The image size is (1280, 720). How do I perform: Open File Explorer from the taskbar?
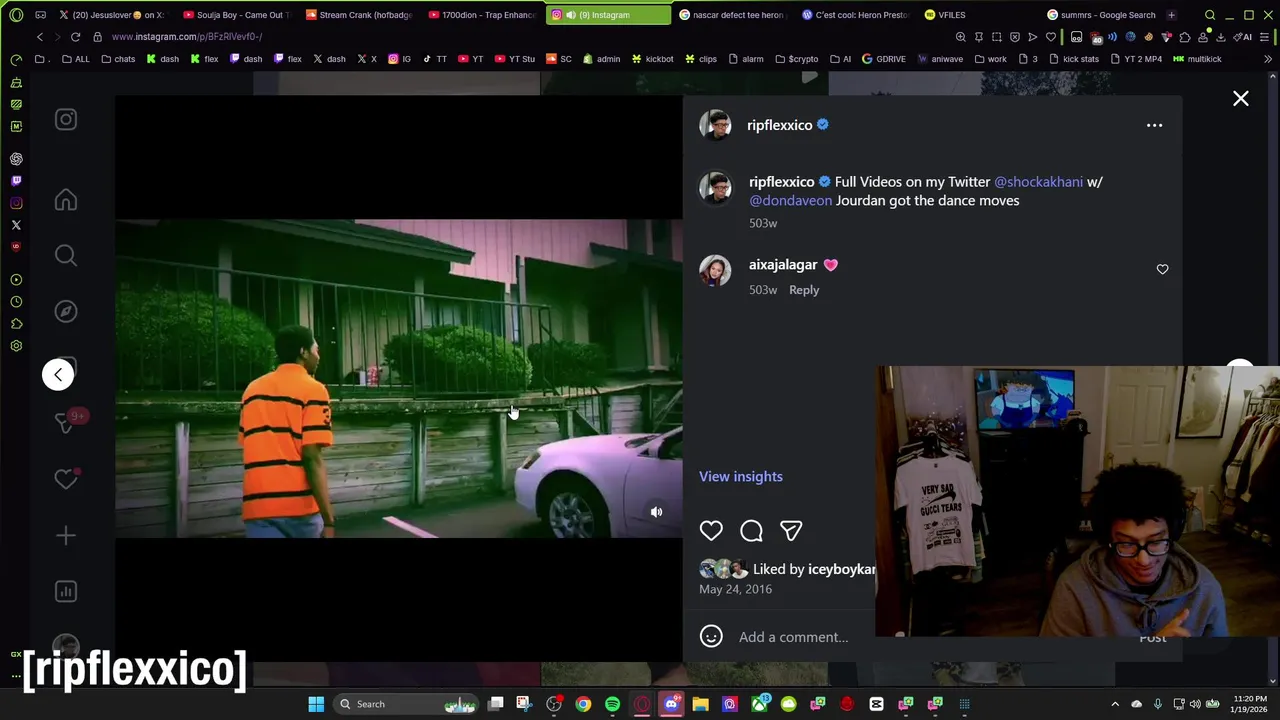(700, 704)
